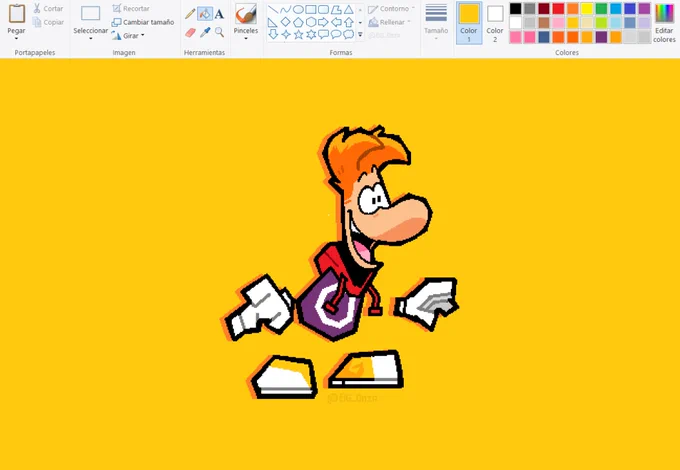Choose the Pentagon shape
The image size is (680, 470).
(298, 22)
